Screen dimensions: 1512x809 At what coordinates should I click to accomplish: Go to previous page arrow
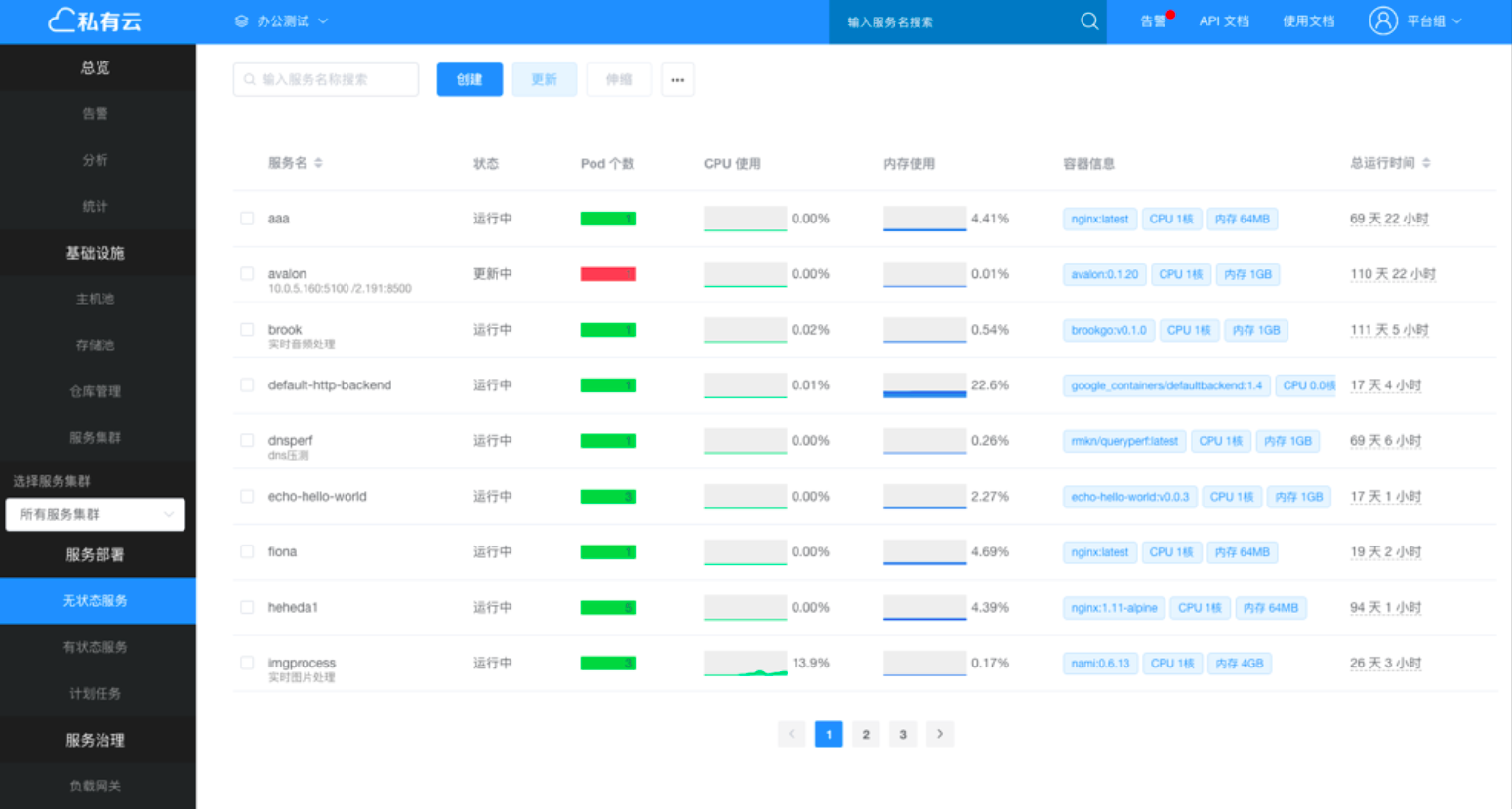792,734
